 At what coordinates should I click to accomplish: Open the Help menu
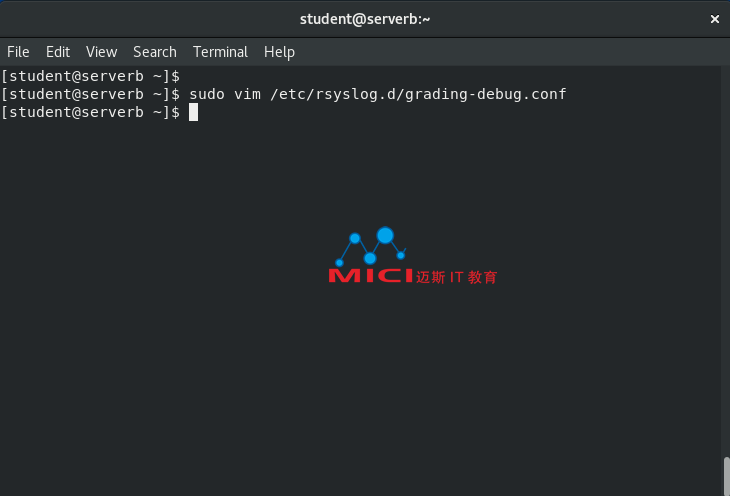(x=279, y=52)
